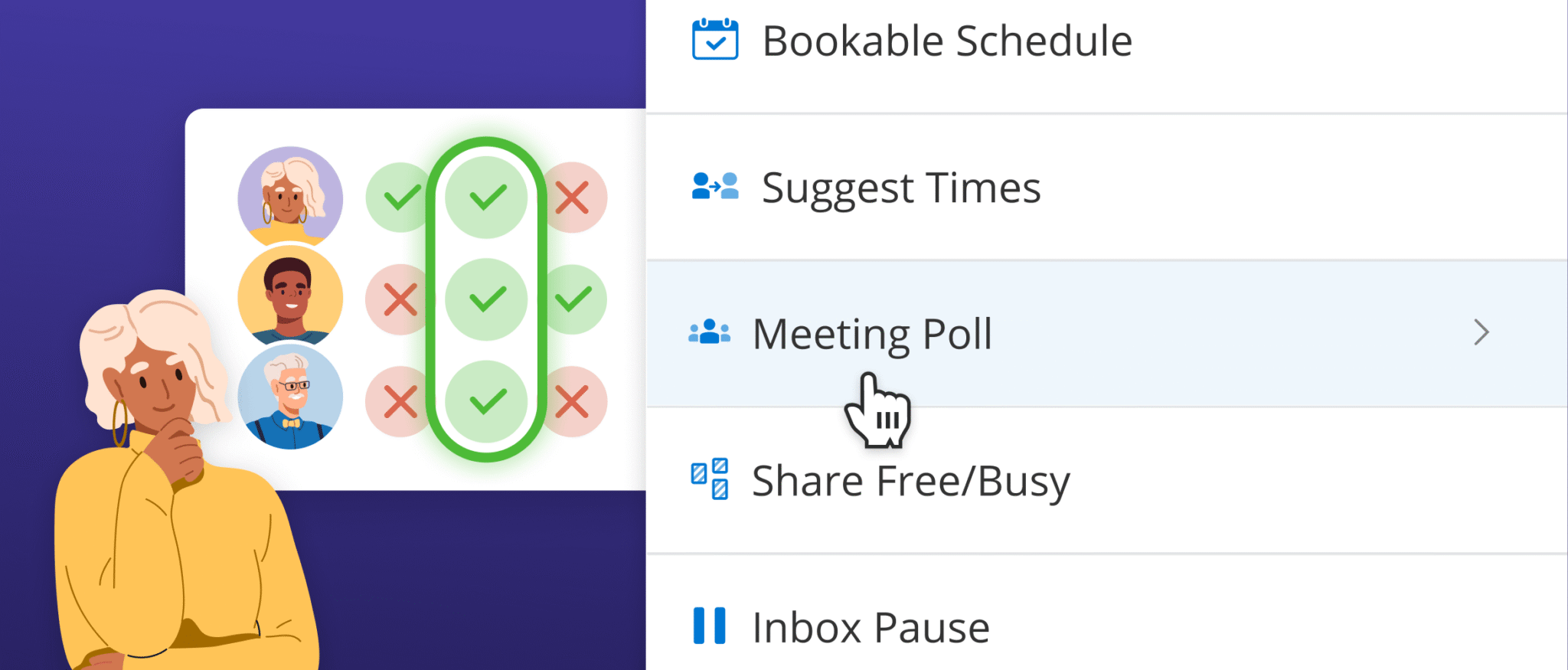Select Meeting Poll from the menu
Viewport: 1568px width, 670px height.
click(x=872, y=332)
